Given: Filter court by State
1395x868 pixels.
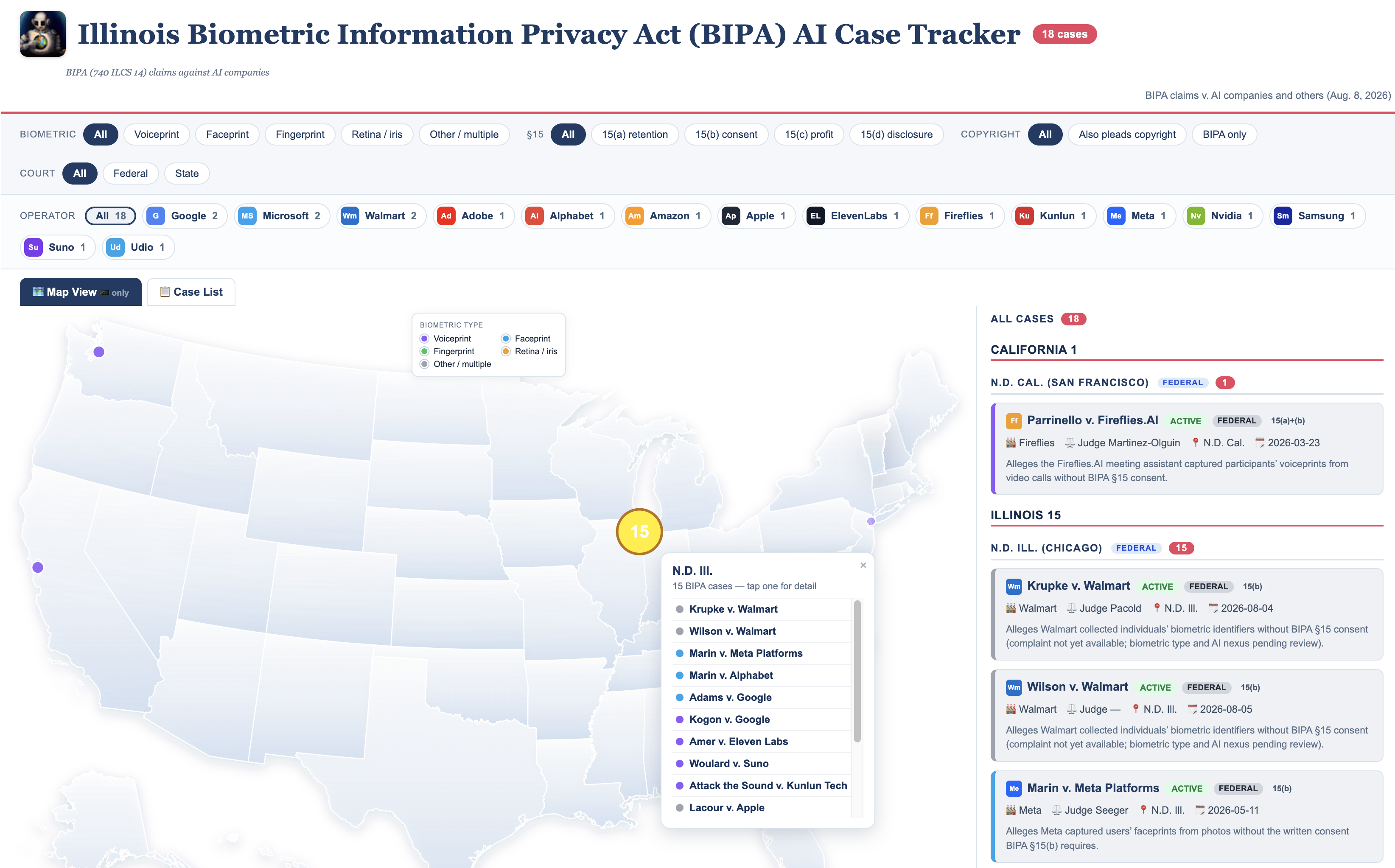Looking at the screenshot, I should click(x=187, y=174).
